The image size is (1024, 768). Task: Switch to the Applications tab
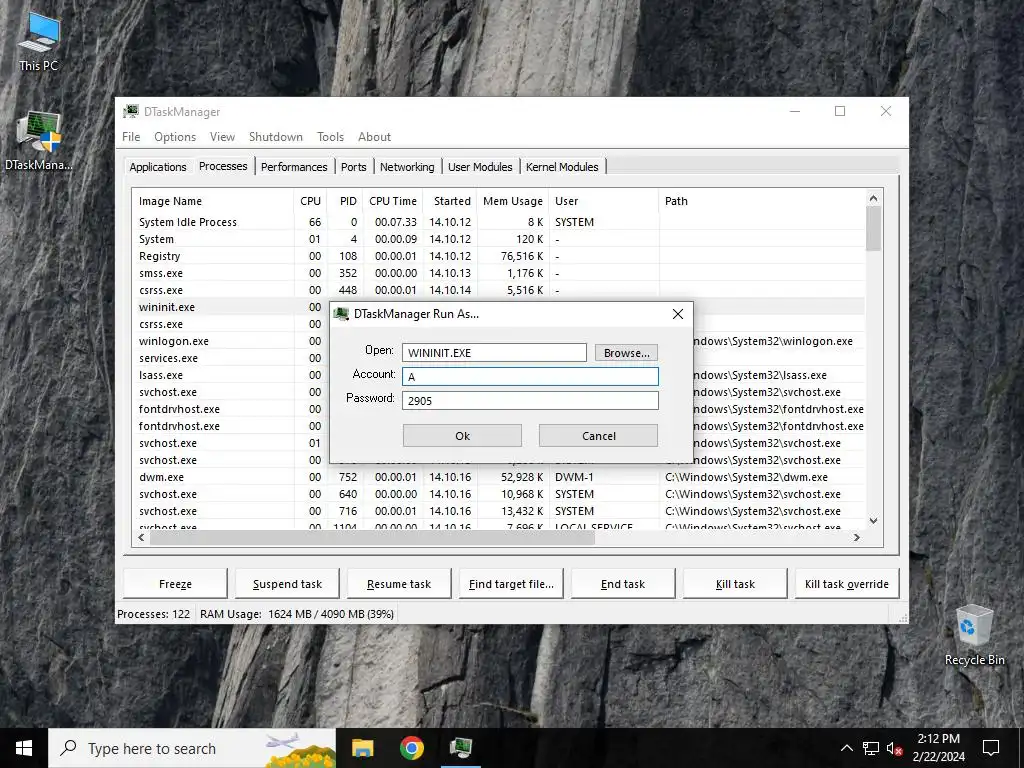tap(158, 167)
